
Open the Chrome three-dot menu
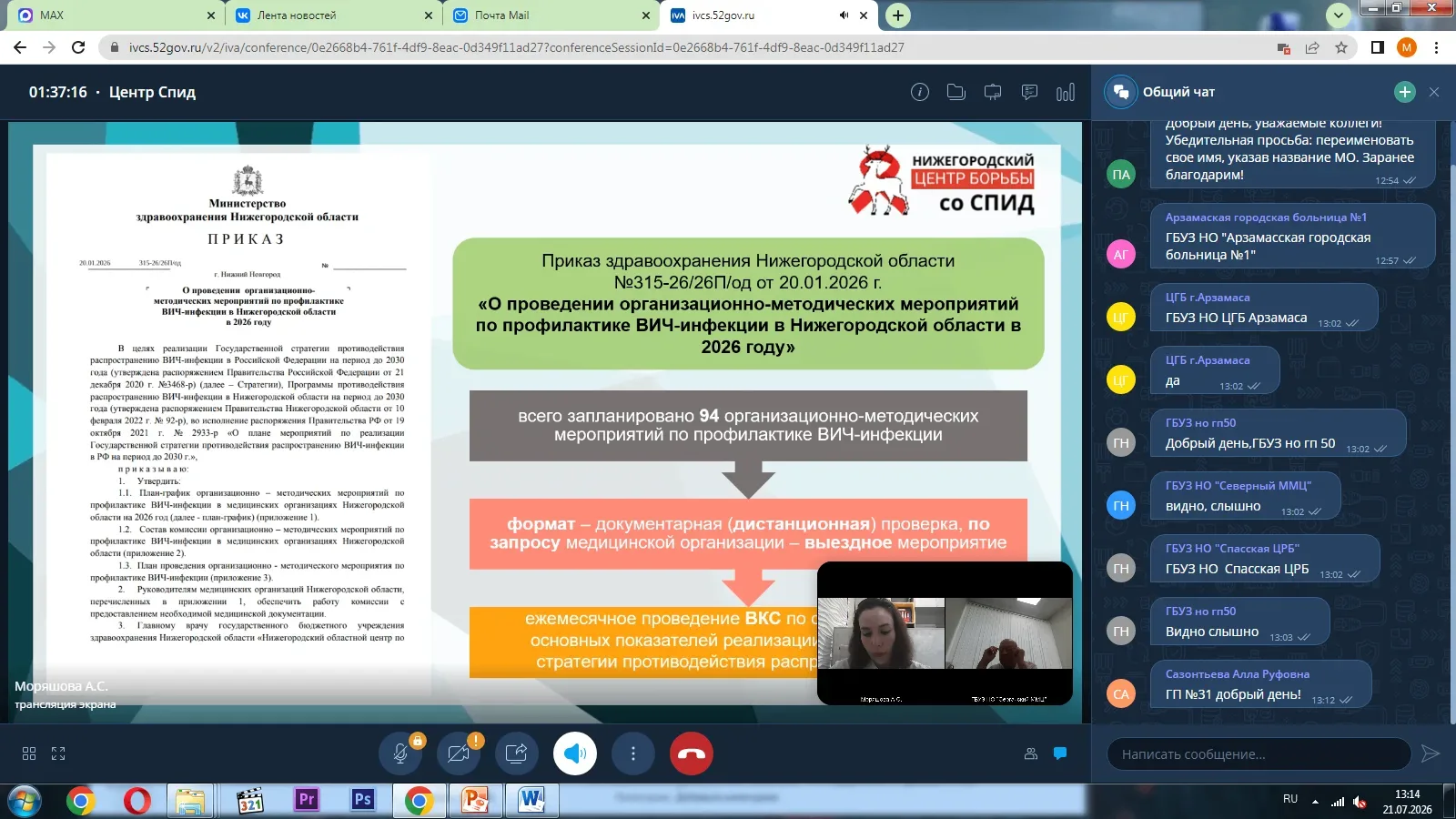tap(1437, 47)
